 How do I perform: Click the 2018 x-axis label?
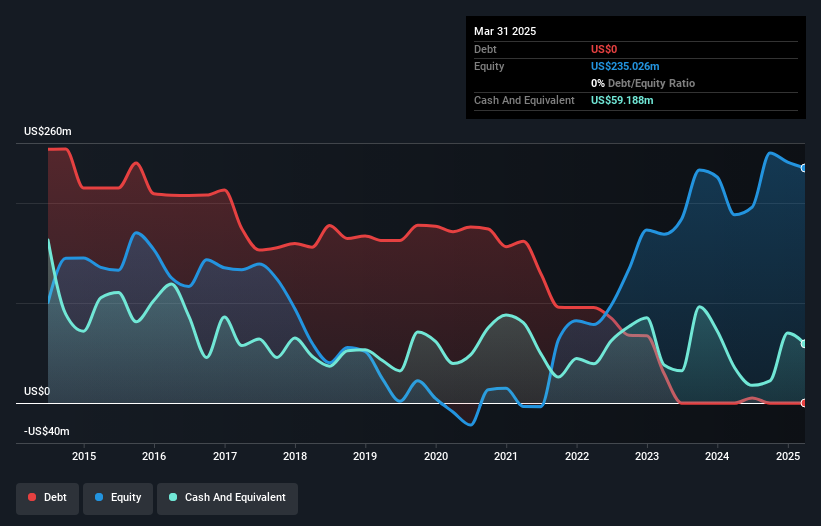pyautogui.click(x=295, y=456)
